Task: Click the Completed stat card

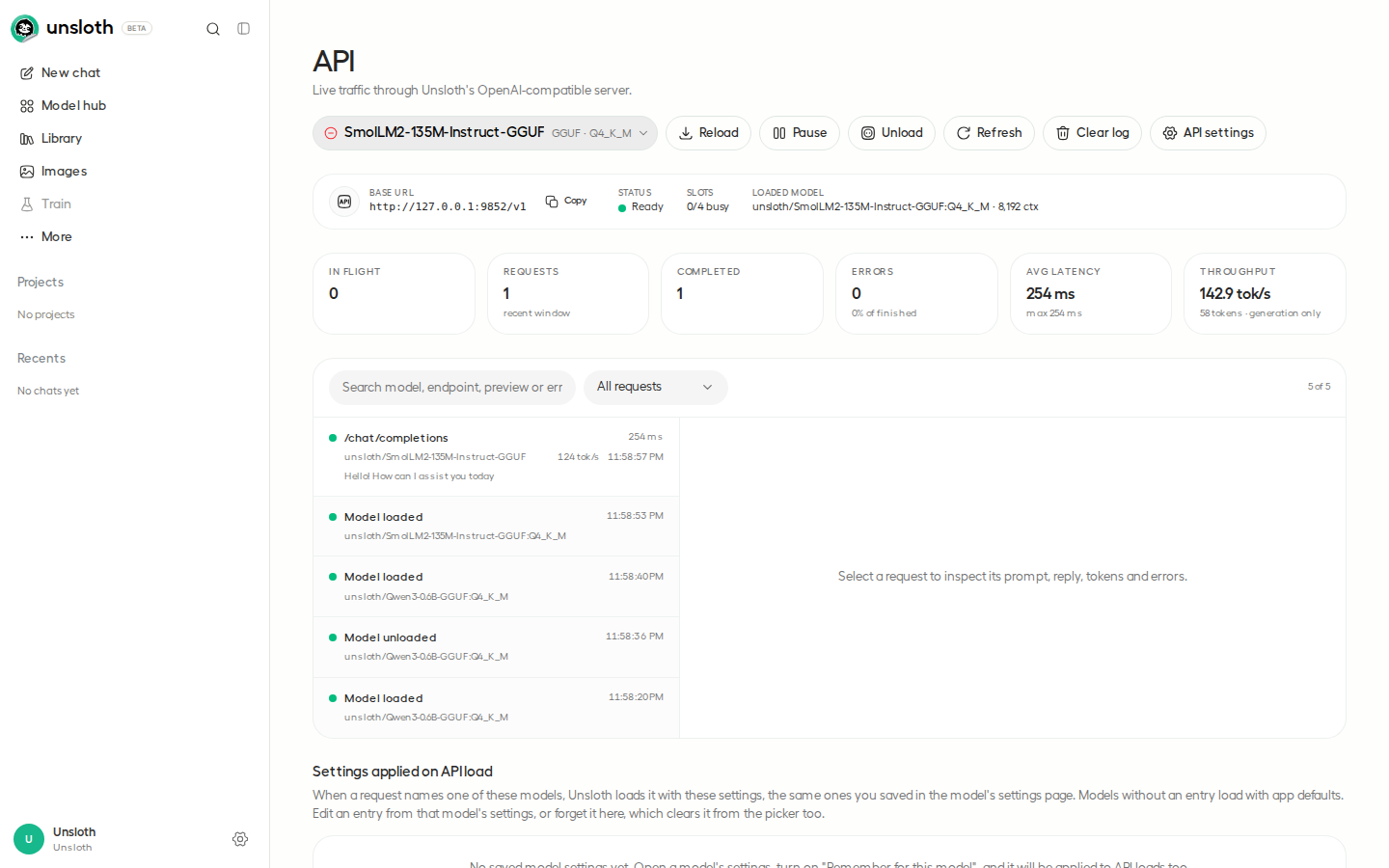Action: tap(742, 293)
